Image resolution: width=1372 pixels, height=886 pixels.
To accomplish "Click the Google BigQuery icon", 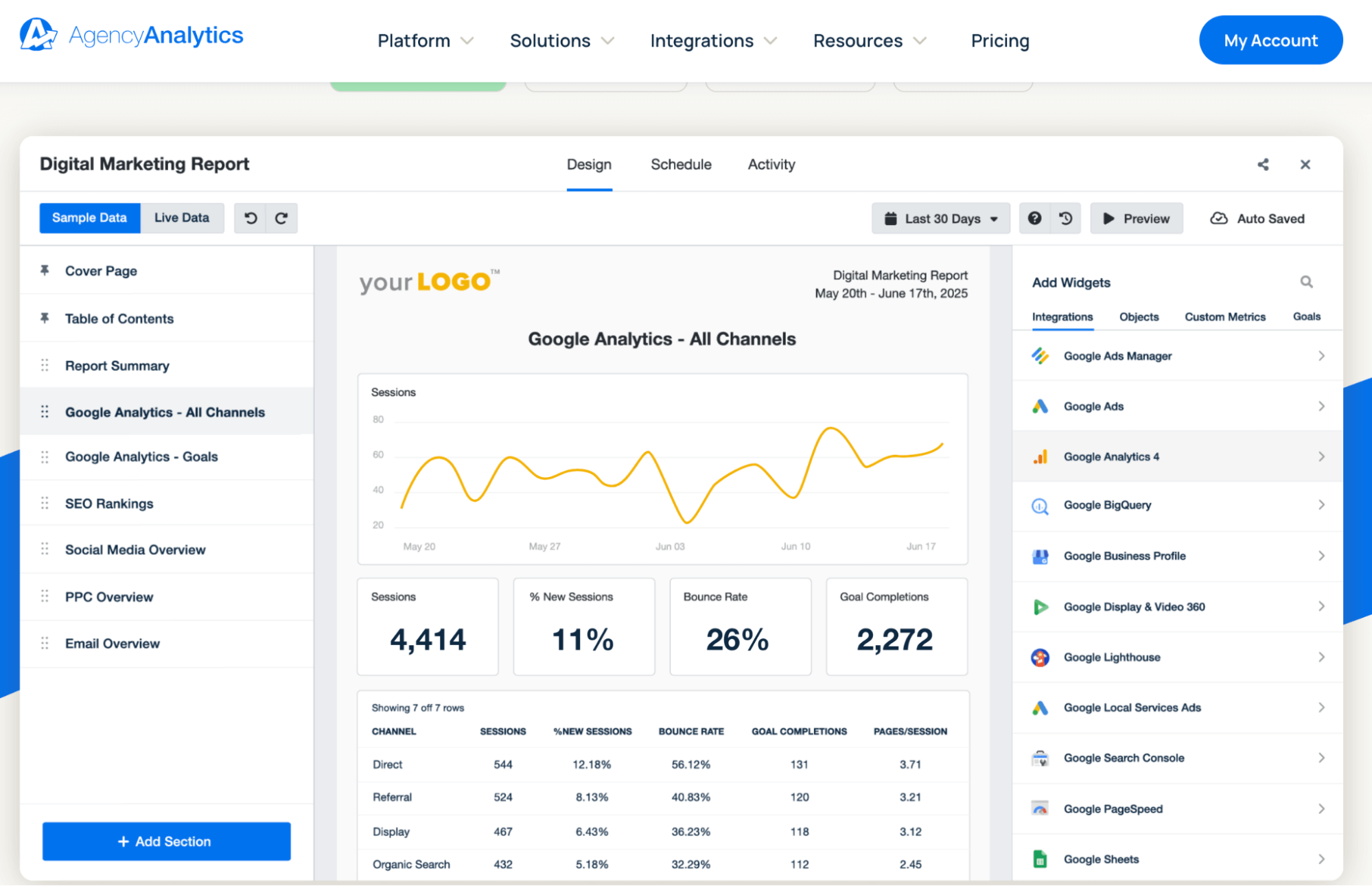I will click(1040, 506).
